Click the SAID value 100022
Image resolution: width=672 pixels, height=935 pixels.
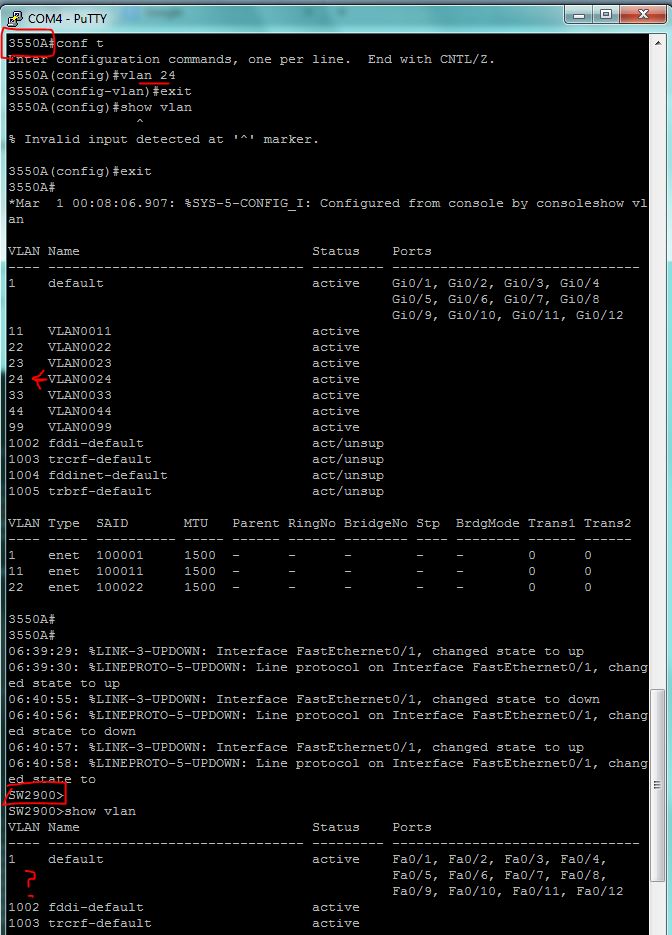120,587
